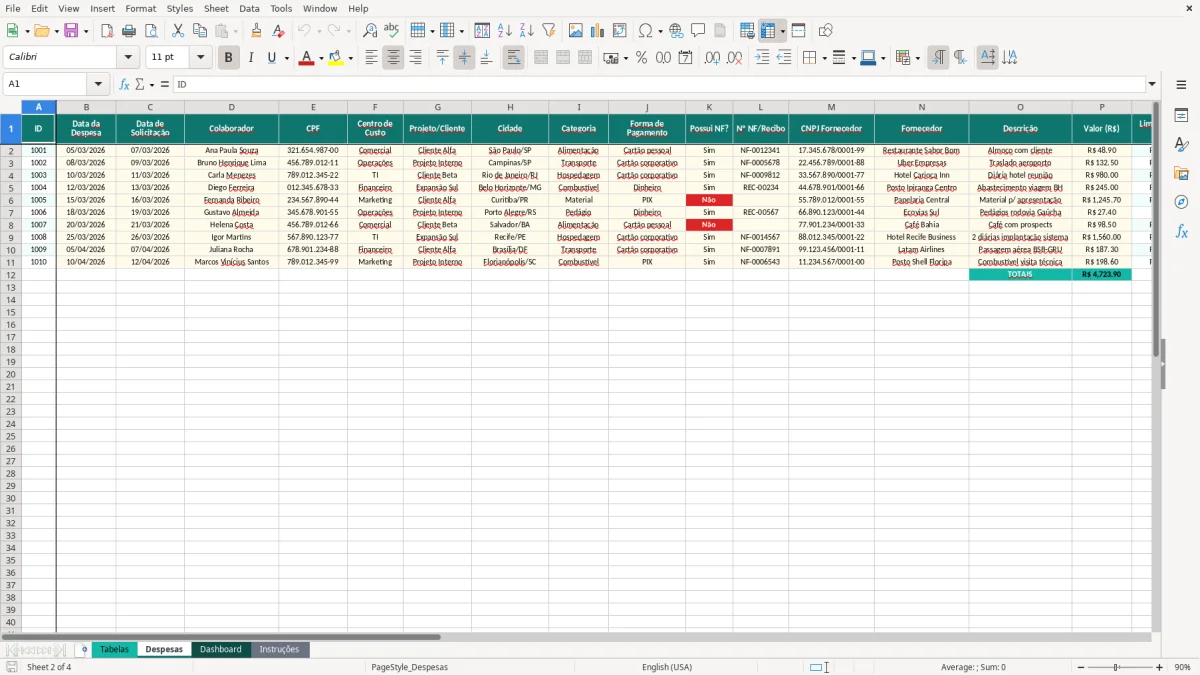The width and height of the screenshot is (1200, 675).
Task: Select the Clone Formatting paintbrush
Action: click(x=257, y=31)
